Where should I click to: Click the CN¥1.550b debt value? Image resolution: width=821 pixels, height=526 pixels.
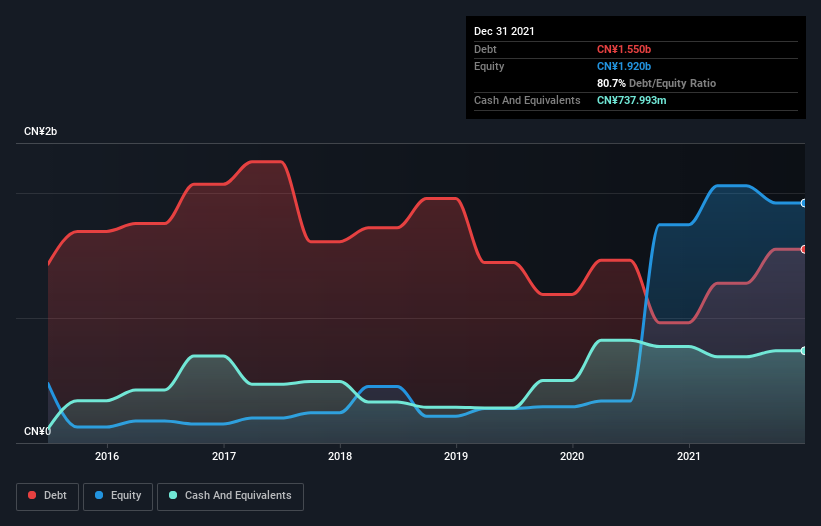tap(624, 49)
